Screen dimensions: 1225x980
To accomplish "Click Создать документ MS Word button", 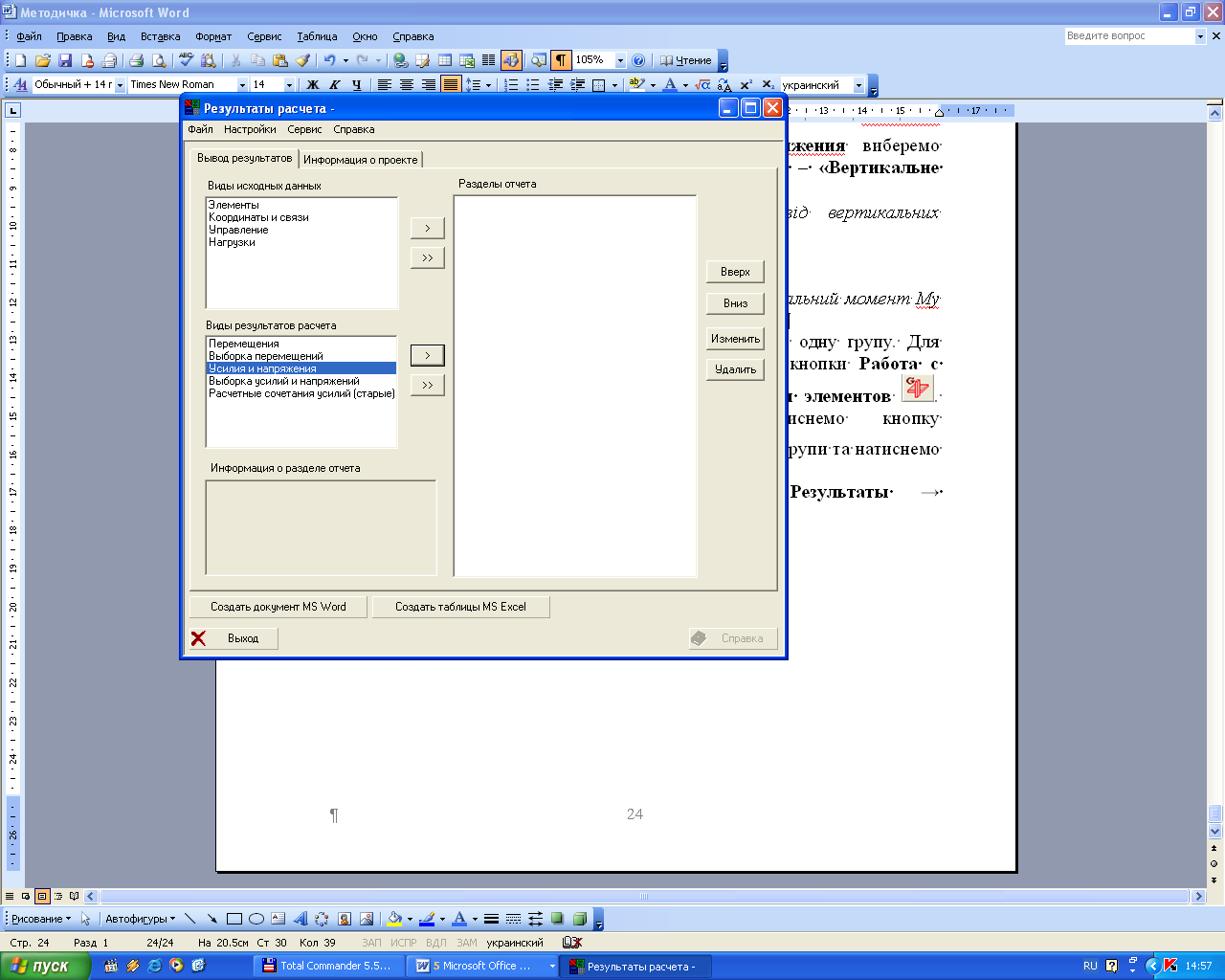I will (278, 607).
